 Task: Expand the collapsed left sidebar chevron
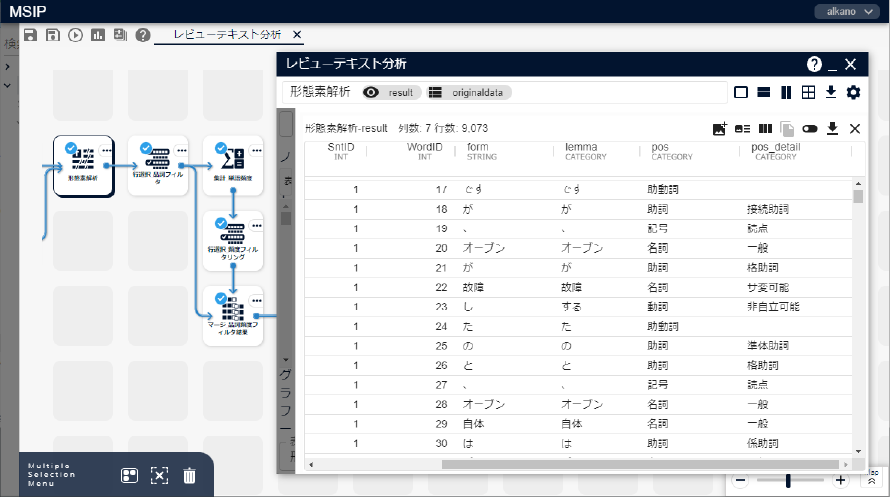click(x=7, y=66)
